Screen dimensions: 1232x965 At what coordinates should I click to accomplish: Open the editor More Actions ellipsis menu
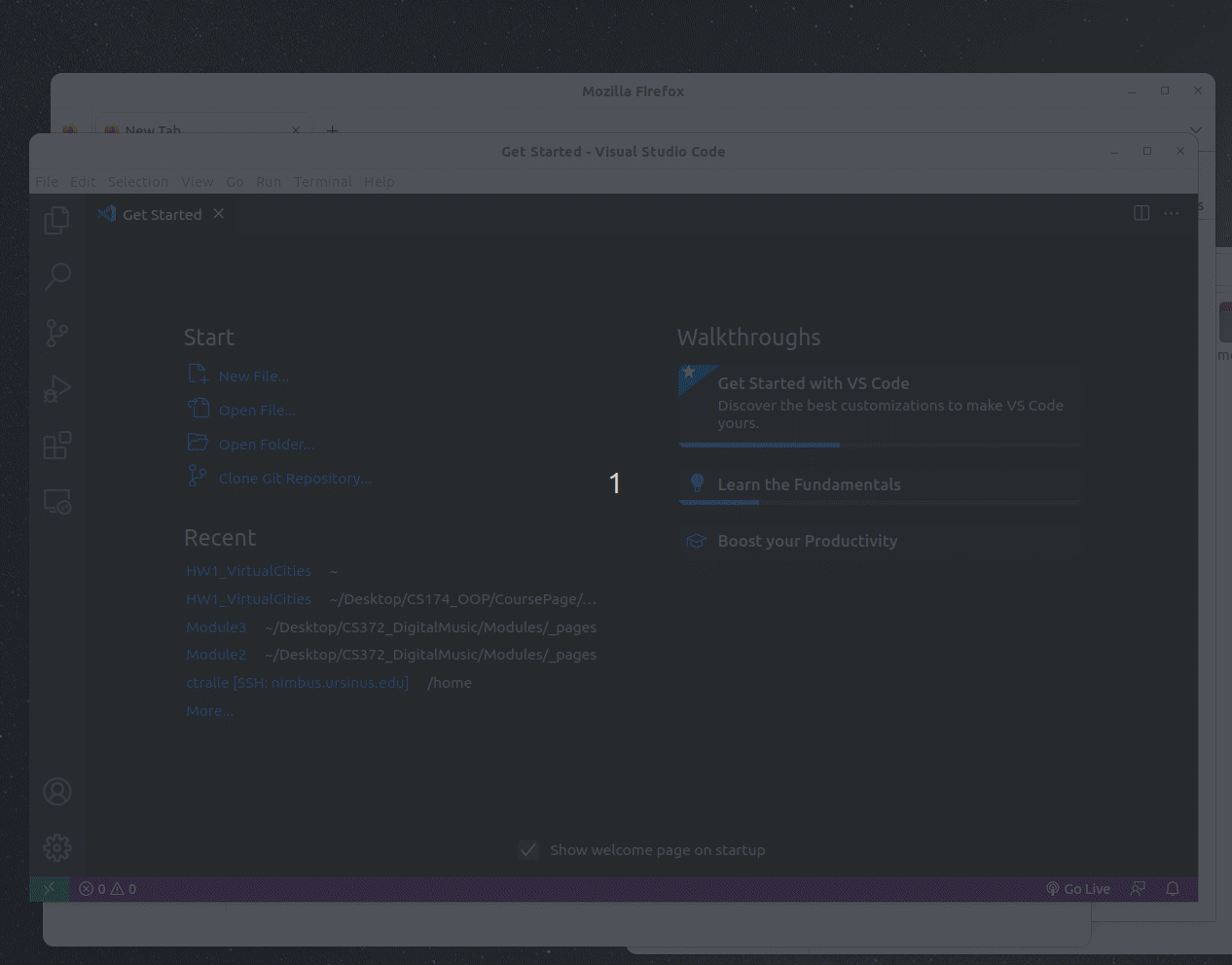(x=1171, y=213)
